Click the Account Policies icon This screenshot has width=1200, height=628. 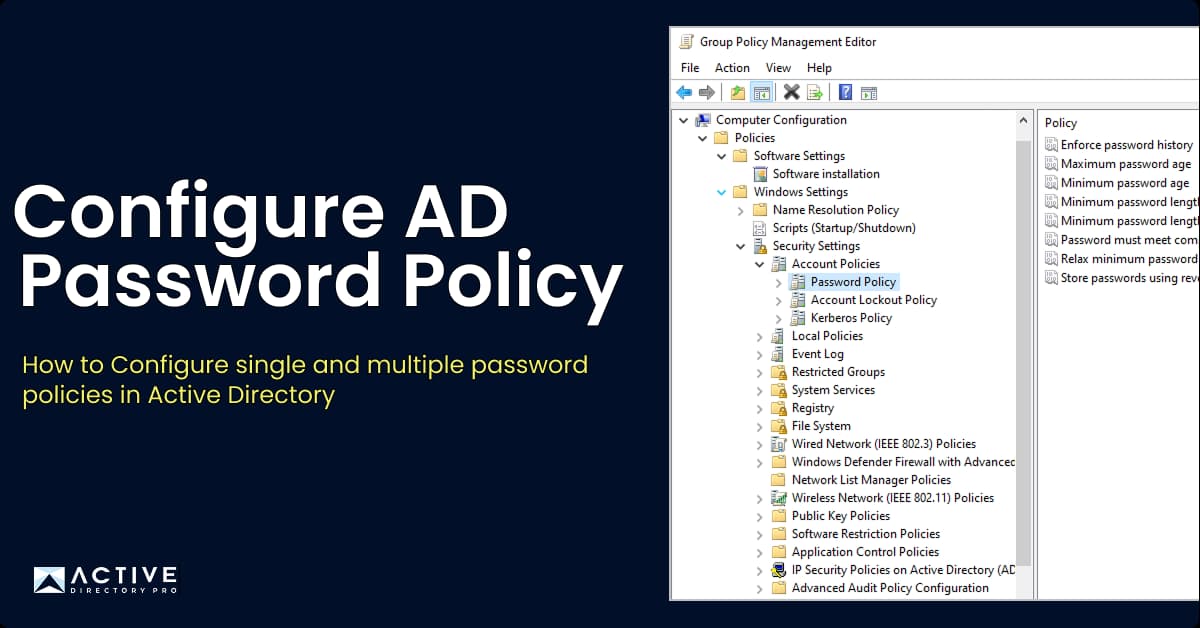[x=780, y=264]
